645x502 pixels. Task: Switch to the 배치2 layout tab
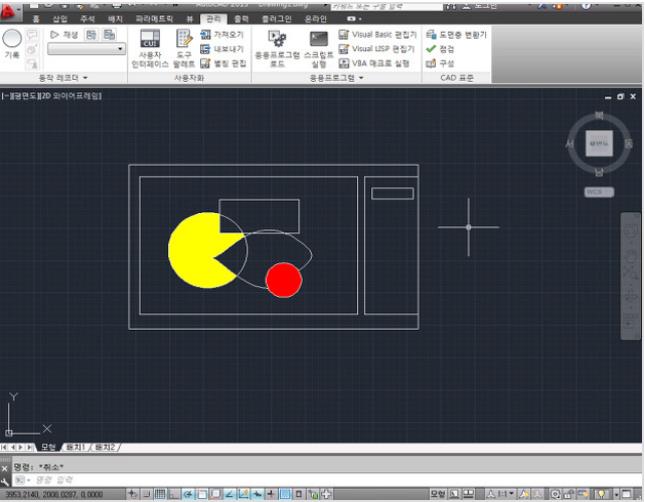pyautogui.click(x=104, y=447)
